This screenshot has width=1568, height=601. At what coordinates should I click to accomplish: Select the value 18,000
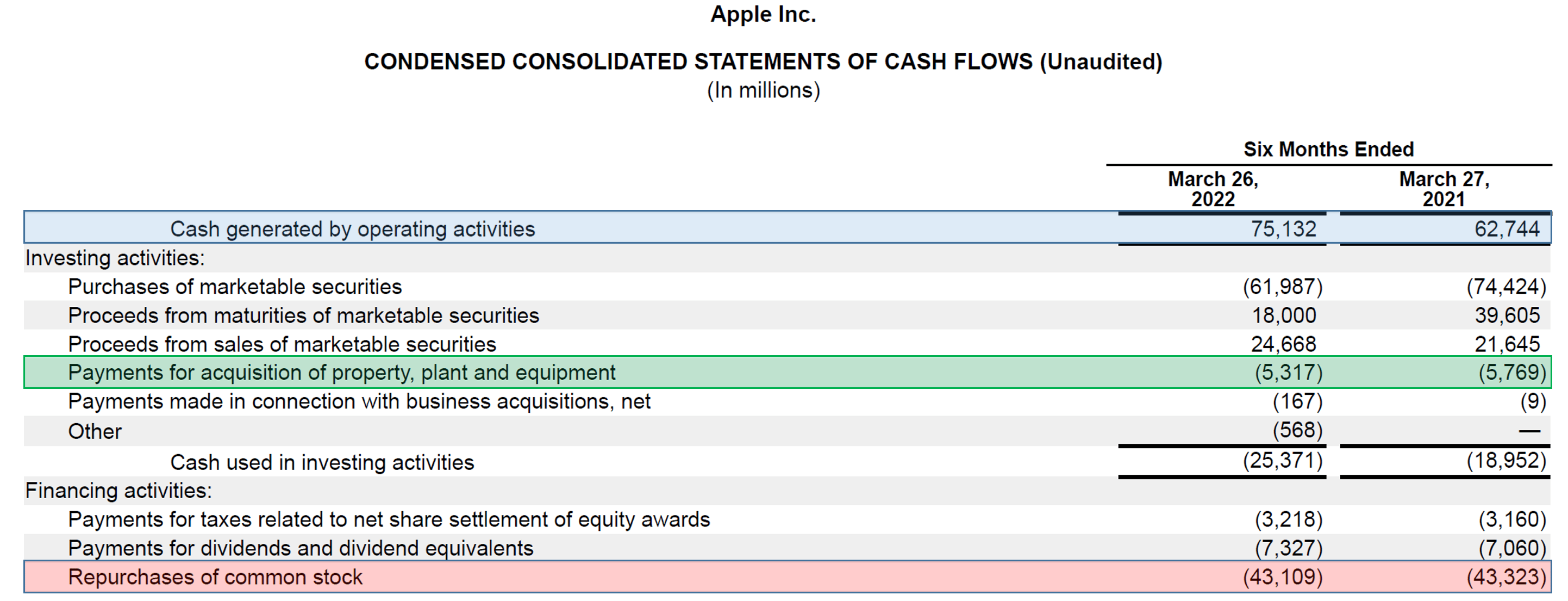click(1283, 315)
